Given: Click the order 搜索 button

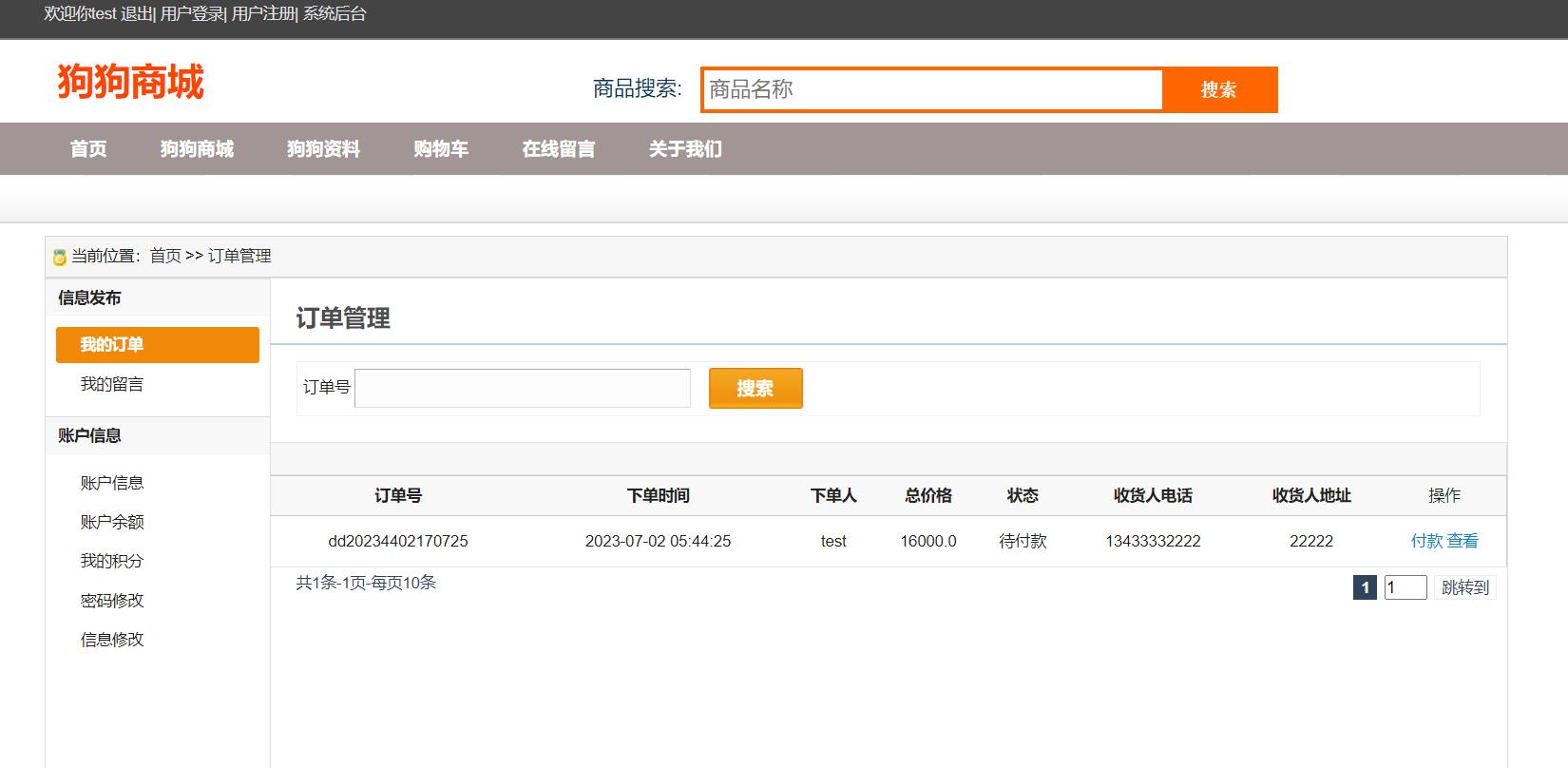Looking at the screenshot, I should (x=755, y=388).
